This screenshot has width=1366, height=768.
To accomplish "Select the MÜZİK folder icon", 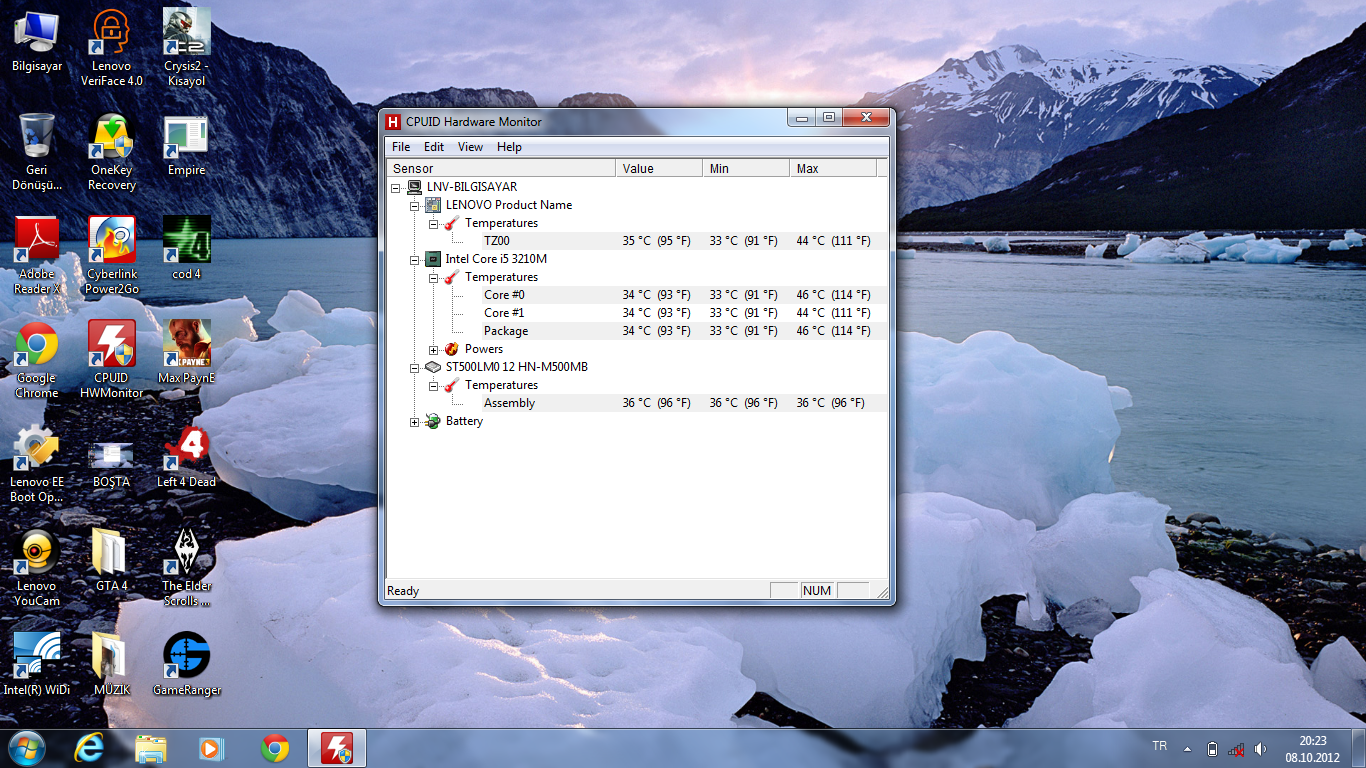I will (111, 665).
